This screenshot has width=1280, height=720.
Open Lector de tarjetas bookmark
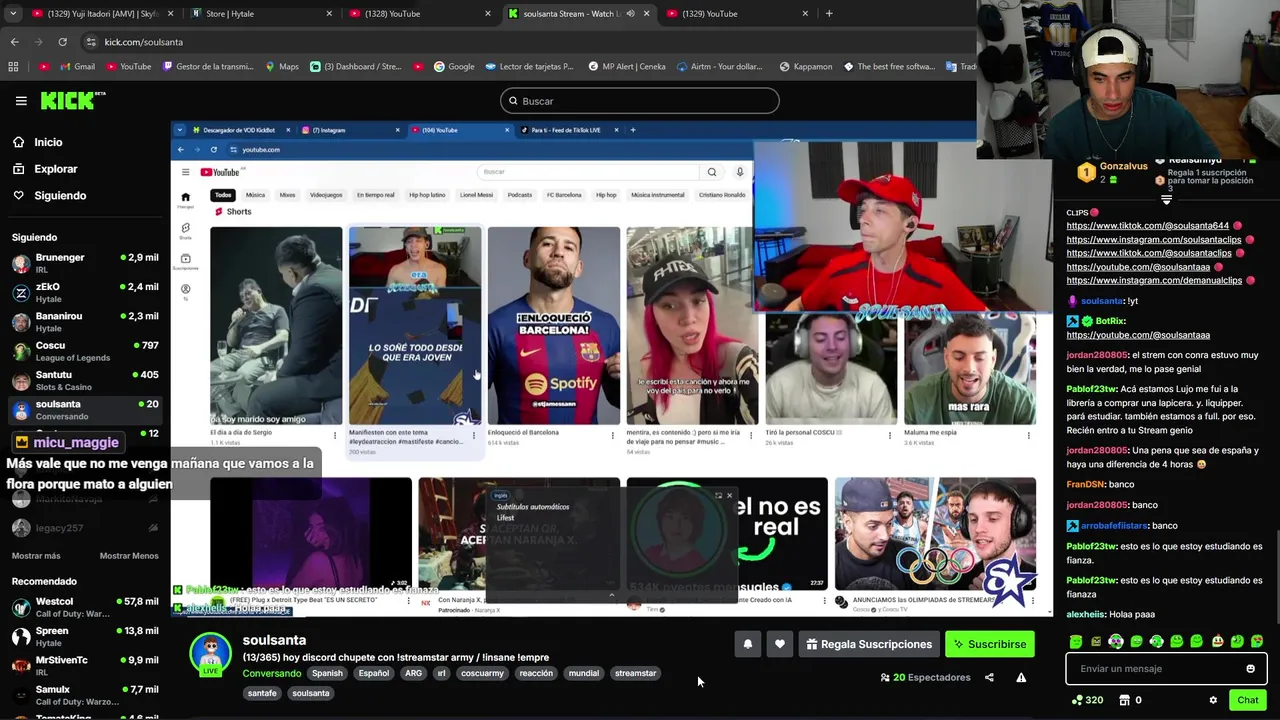point(529,67)
